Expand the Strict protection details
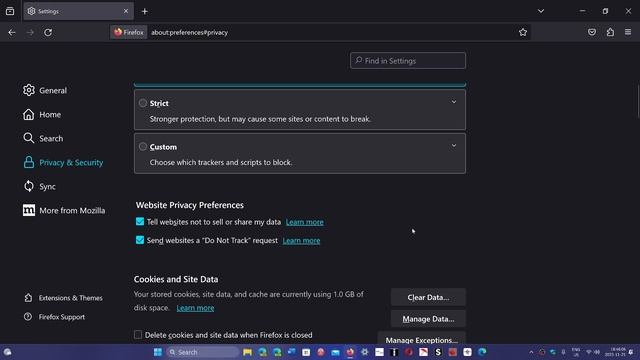The width and height of the screenshot is (640, 360). pyautogui.click(x=453, y=102)
